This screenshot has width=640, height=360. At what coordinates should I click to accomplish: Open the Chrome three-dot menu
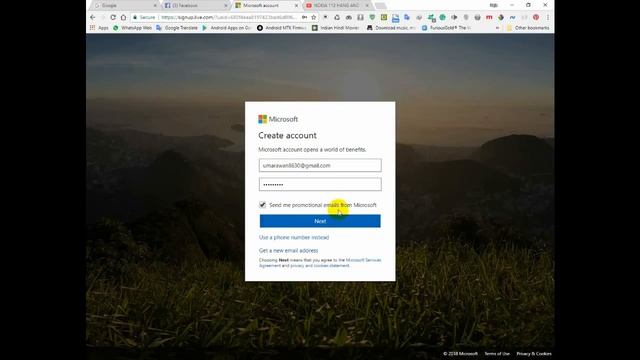click(x=548, y=17)
